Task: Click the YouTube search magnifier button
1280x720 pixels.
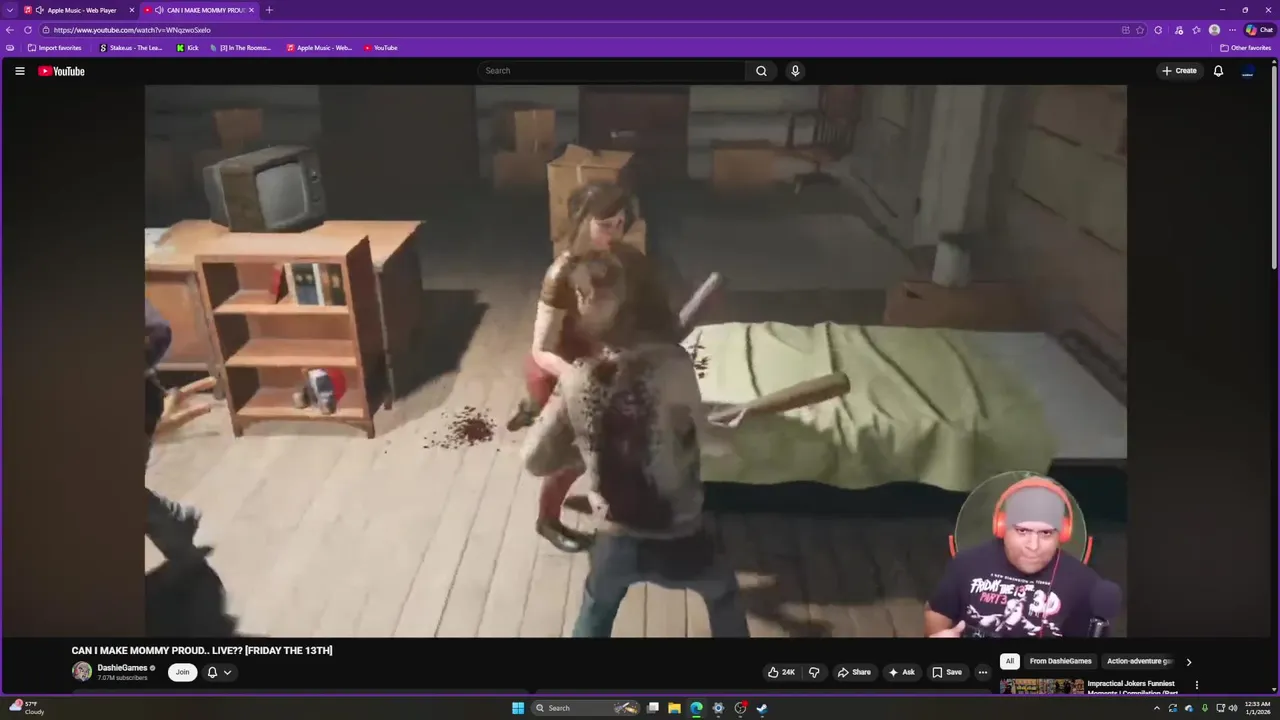Action: coord(761,71)
